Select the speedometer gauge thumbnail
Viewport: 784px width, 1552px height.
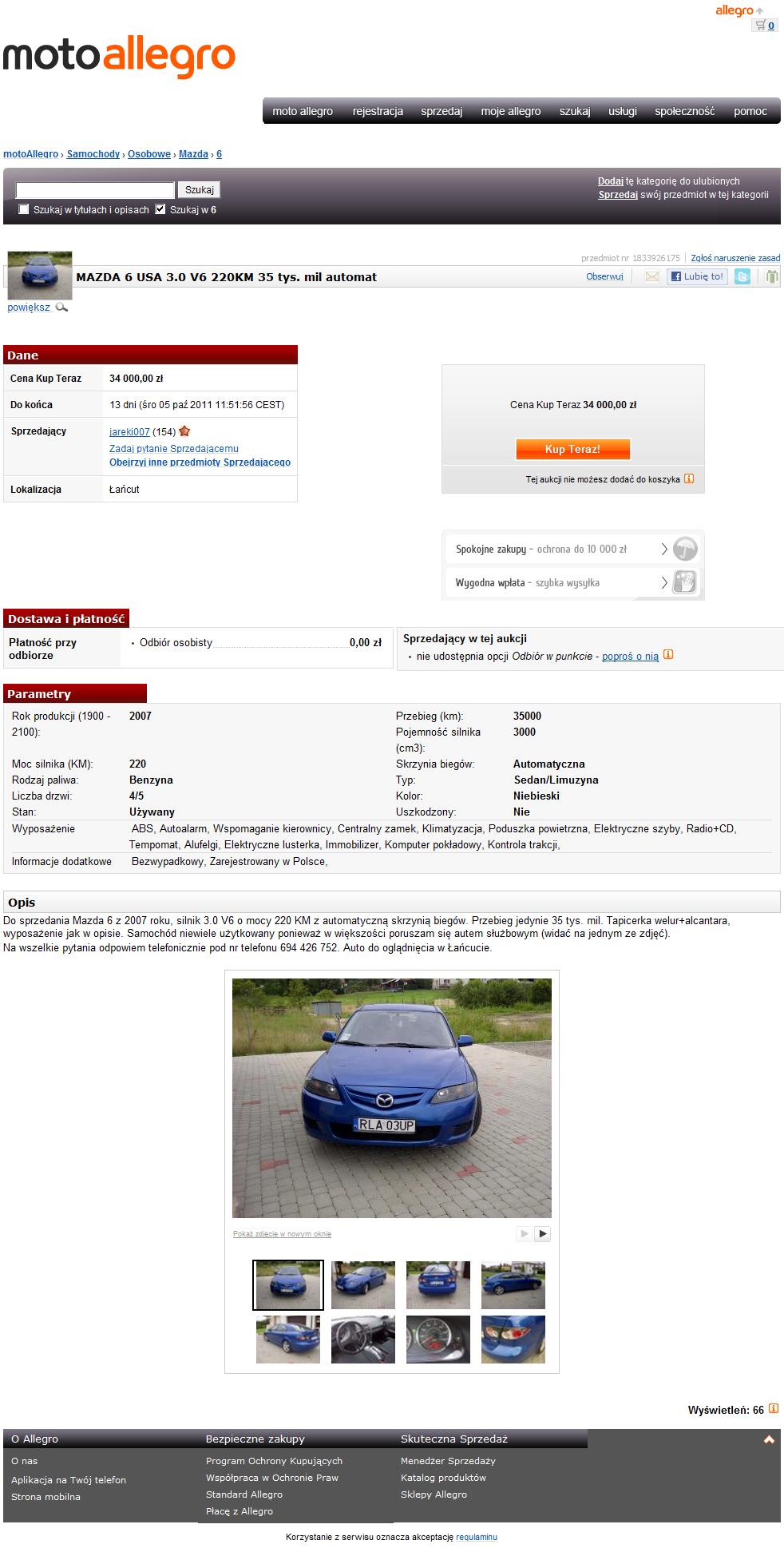(x=438, y=1340)
